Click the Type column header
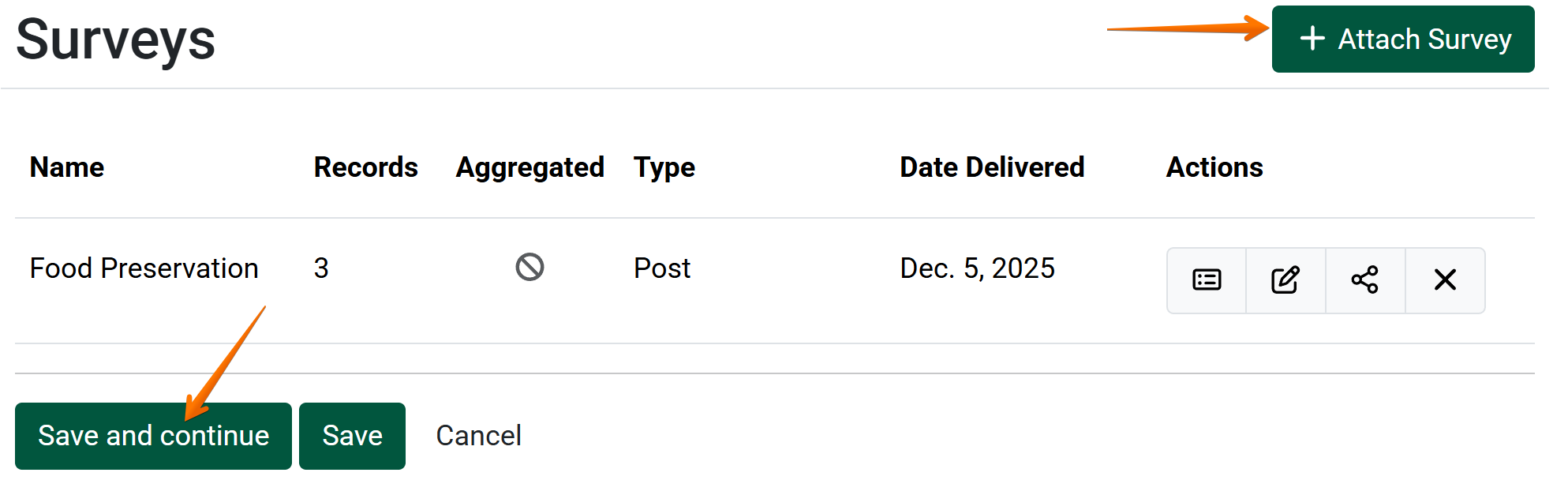 point(664,167)
